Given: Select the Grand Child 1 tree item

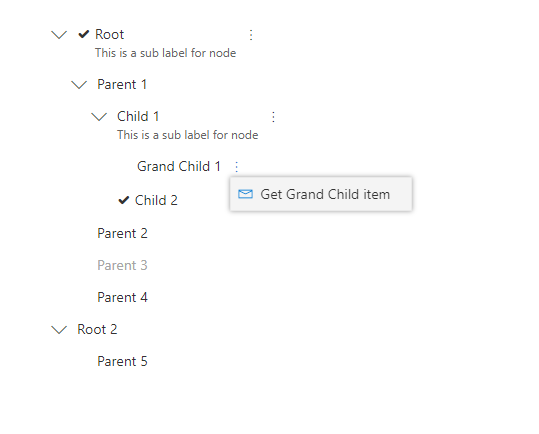Looking at the screenshot, I should tap(179, 166).
